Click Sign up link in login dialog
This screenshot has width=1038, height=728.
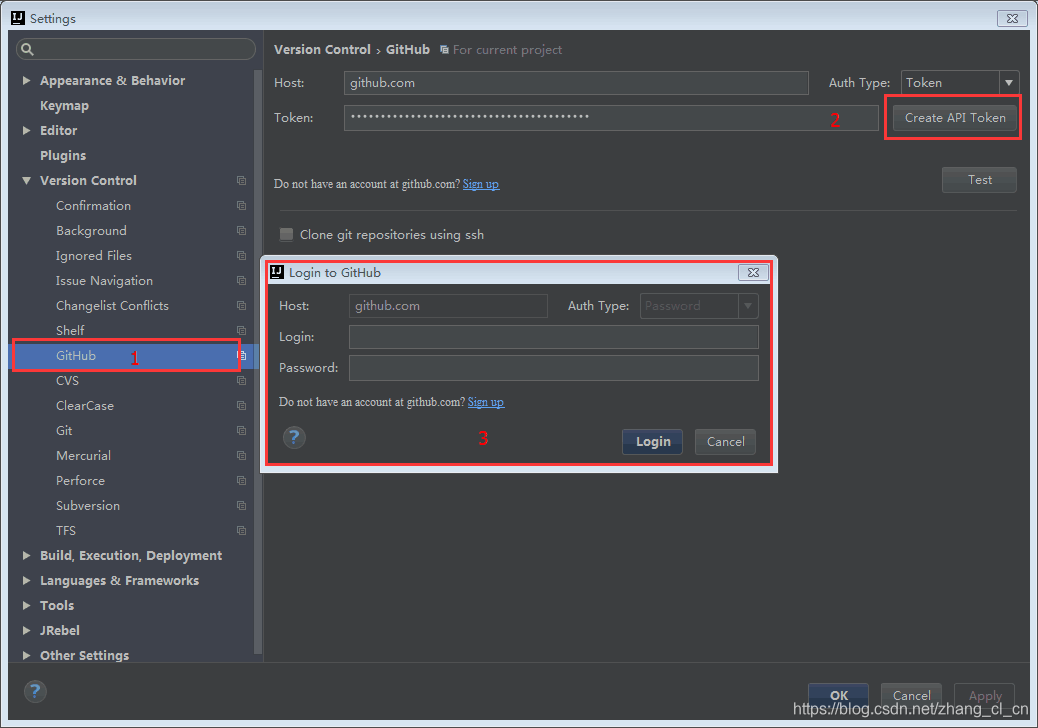click(x=486, y=402)
